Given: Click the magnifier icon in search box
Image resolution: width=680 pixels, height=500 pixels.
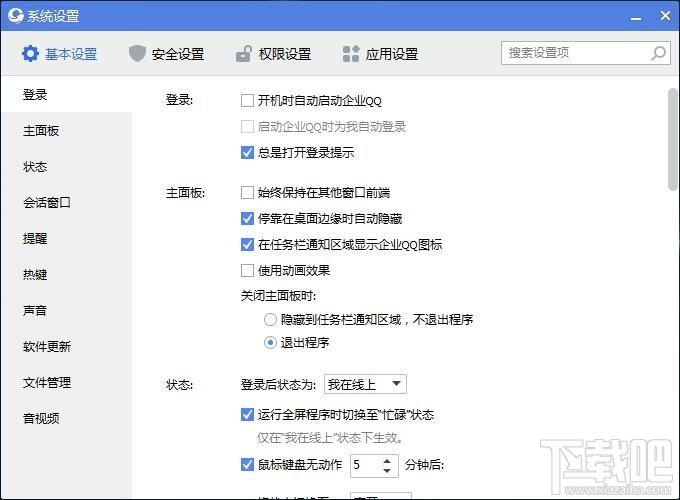Looking at the screenshot, I should pos(658,53).
